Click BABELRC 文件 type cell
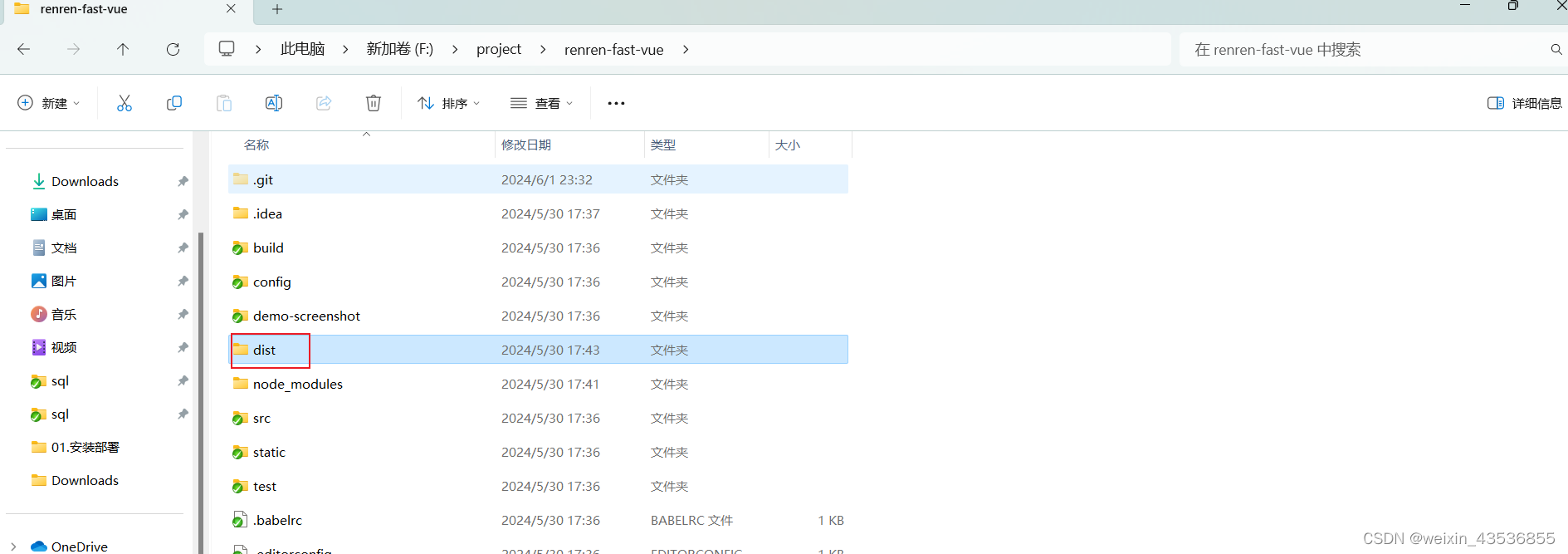The height and width of the screenshot is (554, 1568). coord(691,520)
